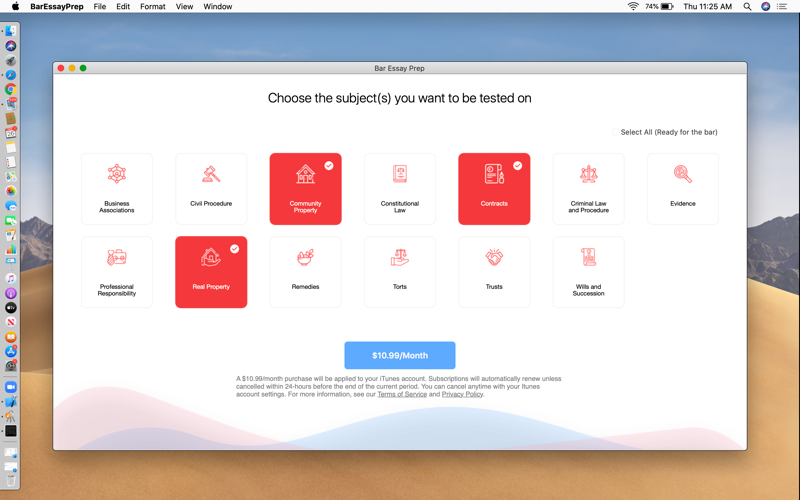Open Notification Center list icon
800x500 pixels.
point(782,7)
